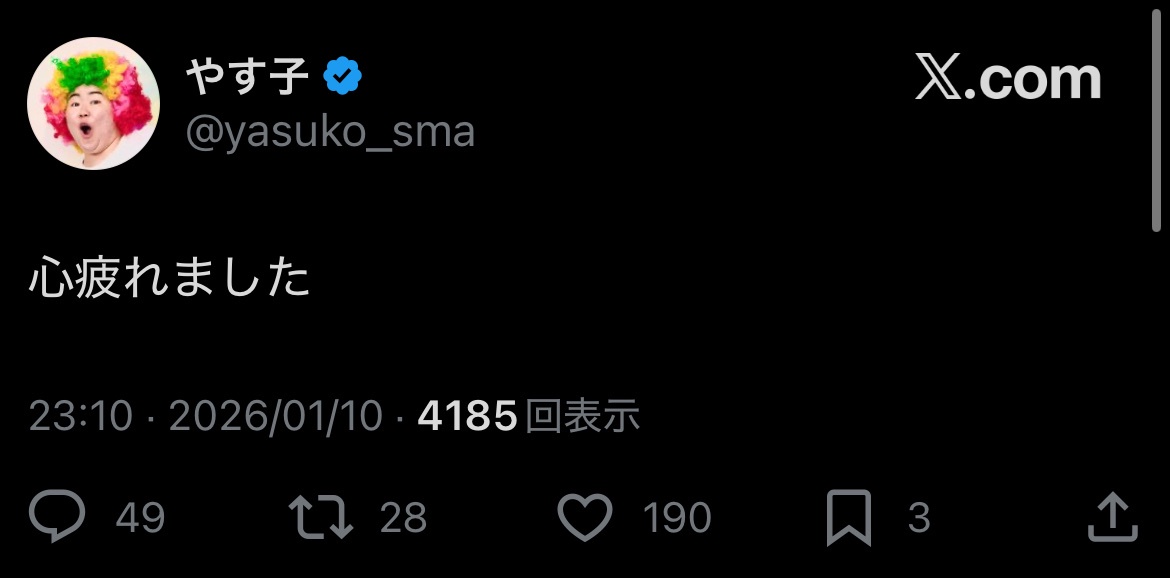
Task: Click the repost arrows icon
Action: pos(321,517)
